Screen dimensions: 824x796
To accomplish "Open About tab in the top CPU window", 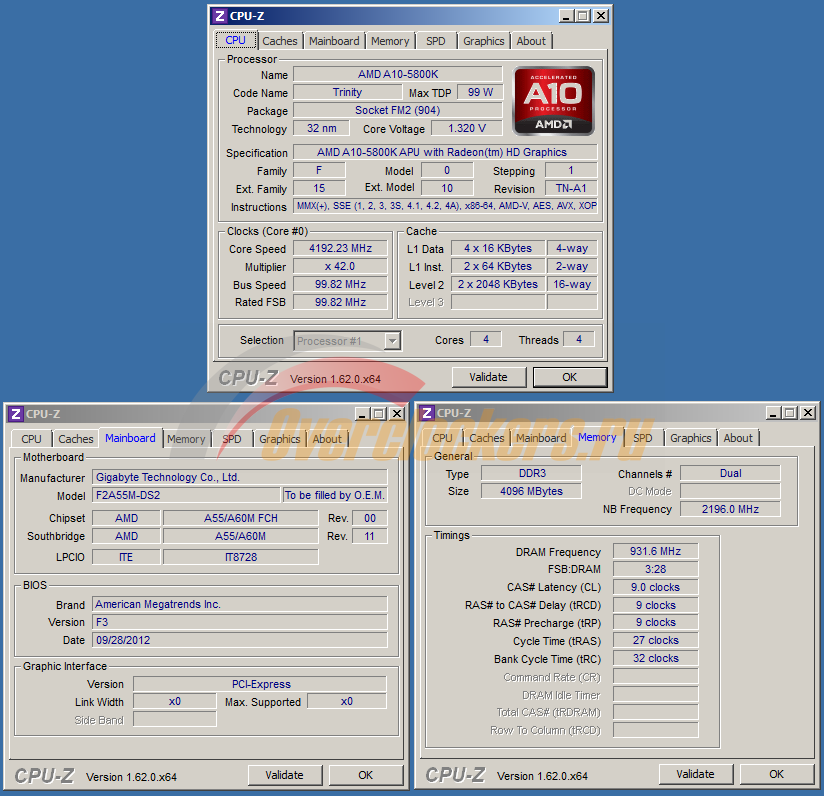I will pyautogui.click(x=531, y=41).
